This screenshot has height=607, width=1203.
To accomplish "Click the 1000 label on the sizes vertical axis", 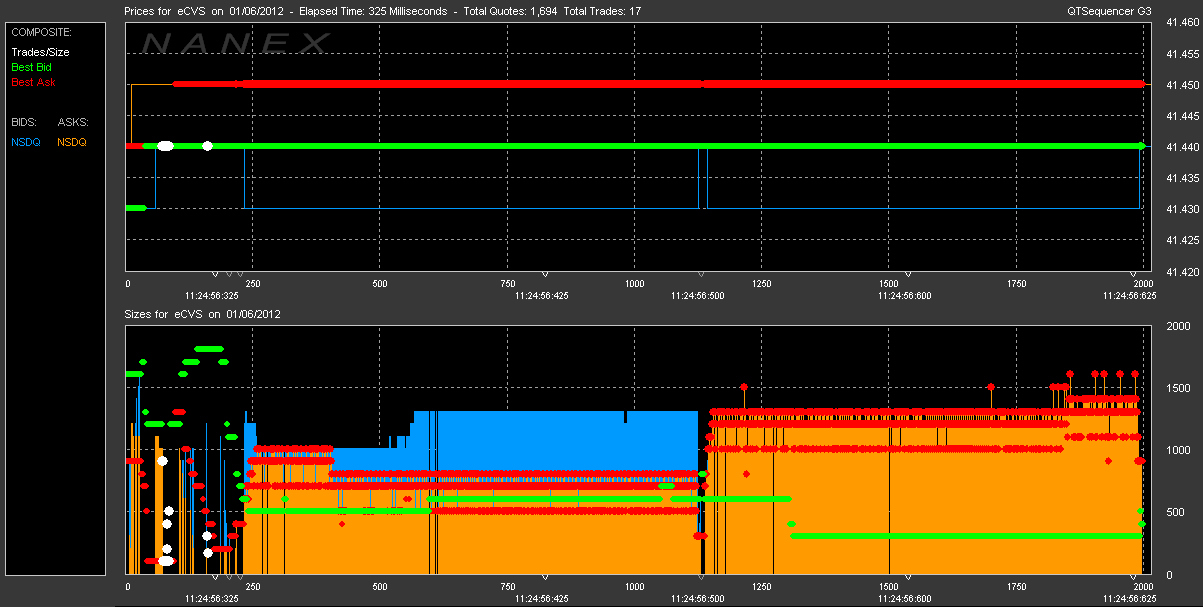I will (x=1177, y=450).
